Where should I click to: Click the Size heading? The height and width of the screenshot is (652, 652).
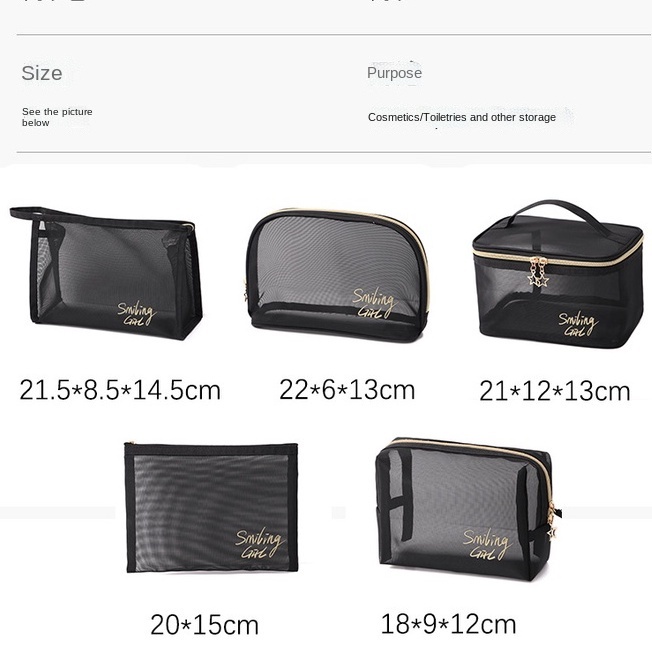[42, 73]
